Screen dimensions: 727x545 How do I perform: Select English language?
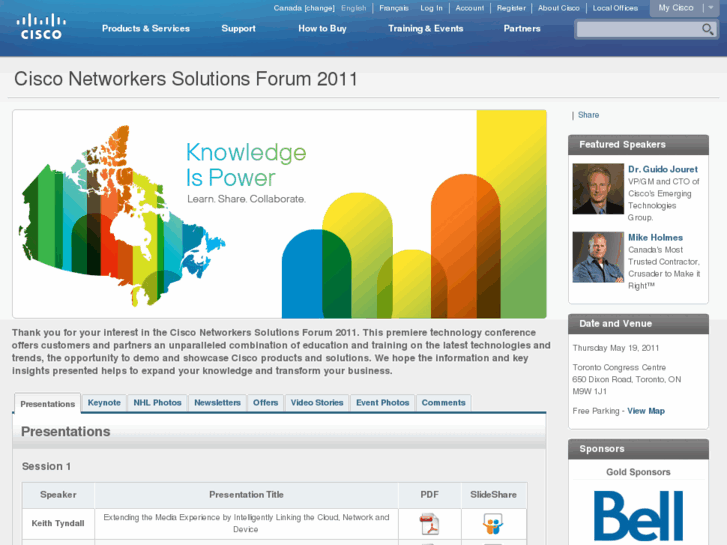[353, 8]
